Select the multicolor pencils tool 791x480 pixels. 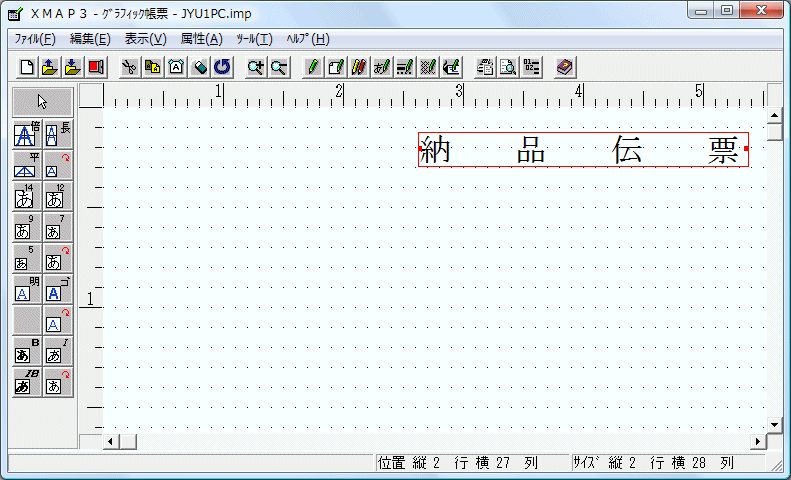359,67
